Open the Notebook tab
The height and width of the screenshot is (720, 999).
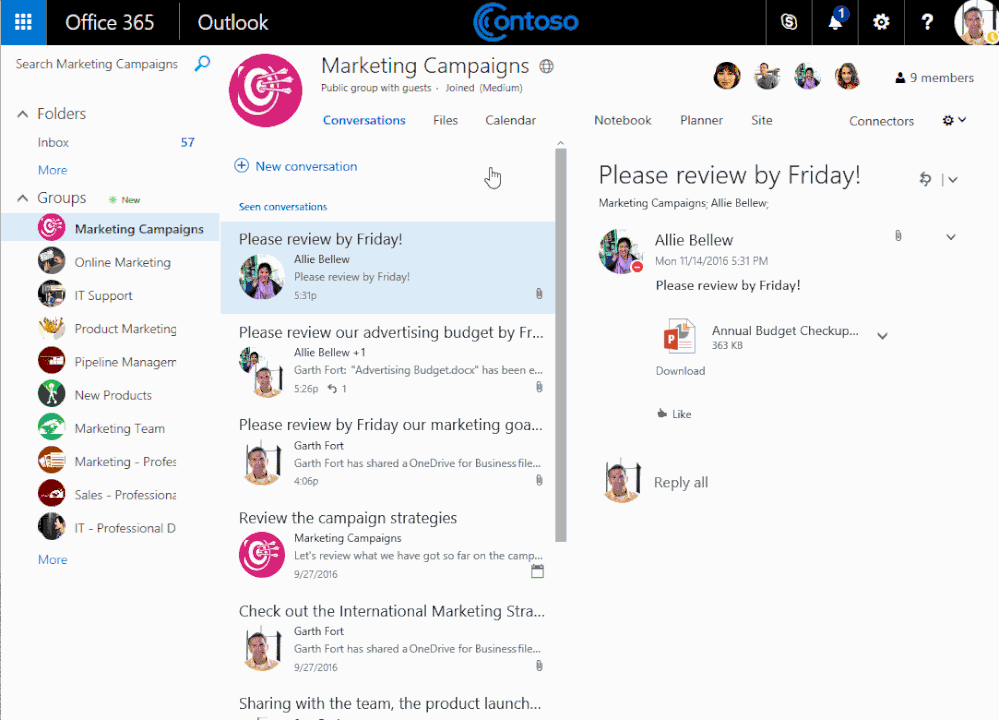622,120
